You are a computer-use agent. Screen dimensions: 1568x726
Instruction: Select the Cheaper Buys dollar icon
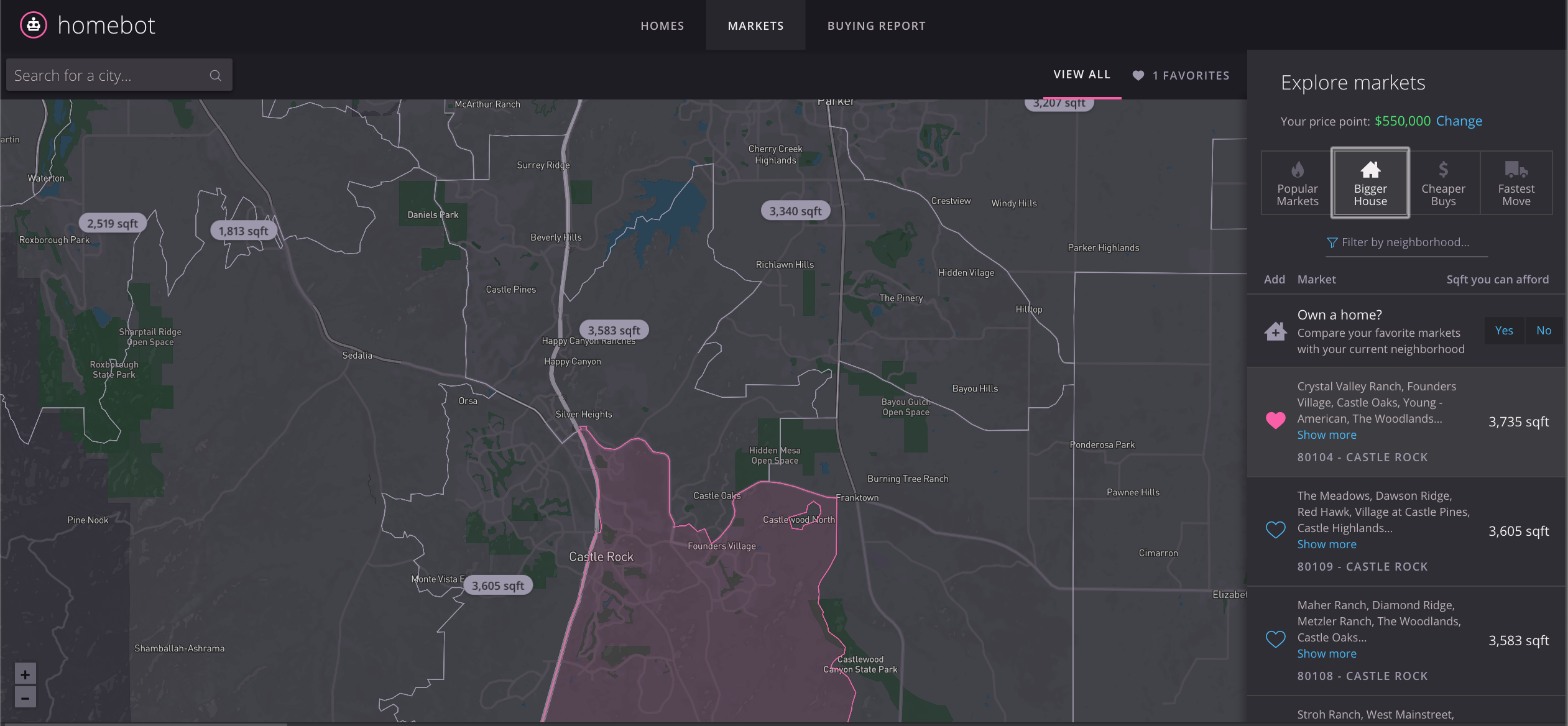(1443, 169)
